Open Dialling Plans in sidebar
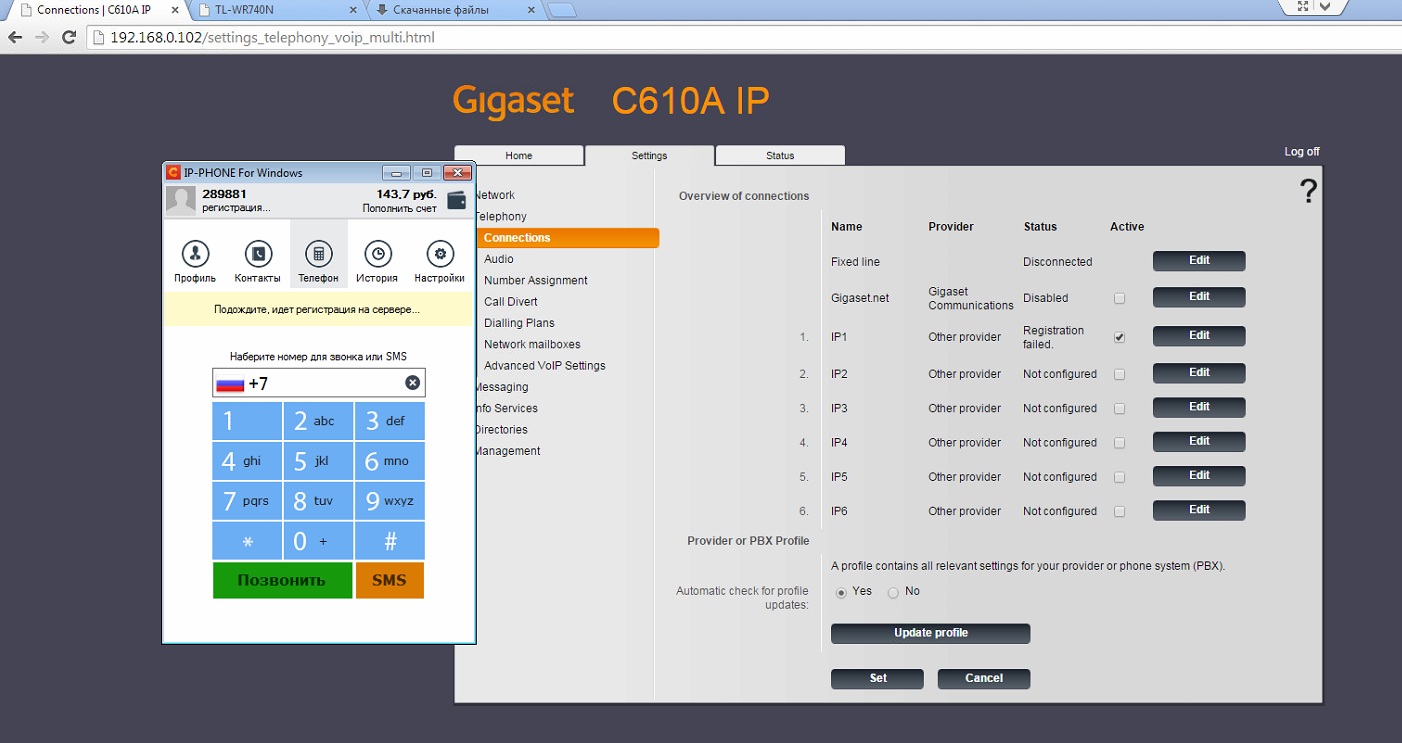The width and height of the screenshot is (1402, 743). pos(519,323)
